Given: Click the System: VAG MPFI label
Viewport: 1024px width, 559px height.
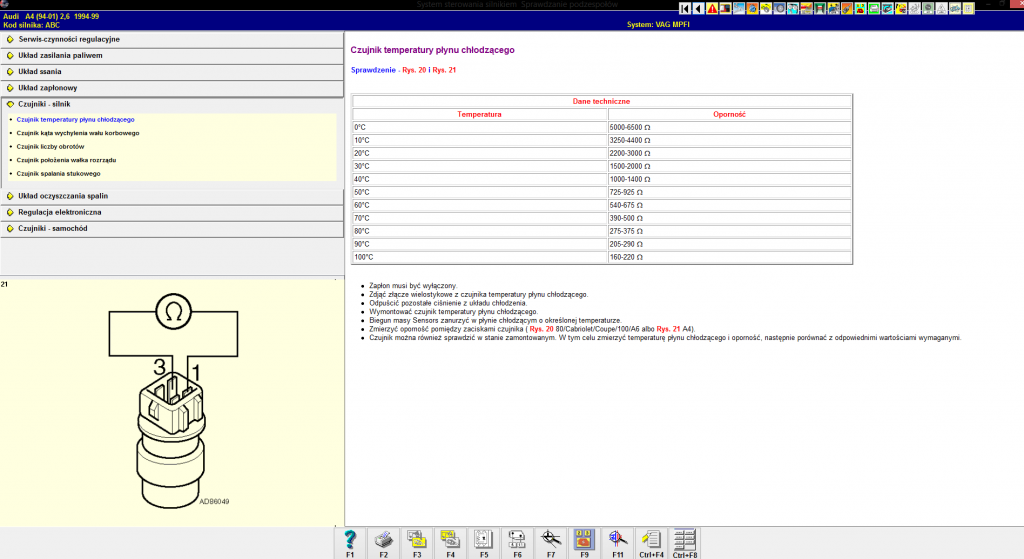Looking at the screenshot, I should point(658,25).
